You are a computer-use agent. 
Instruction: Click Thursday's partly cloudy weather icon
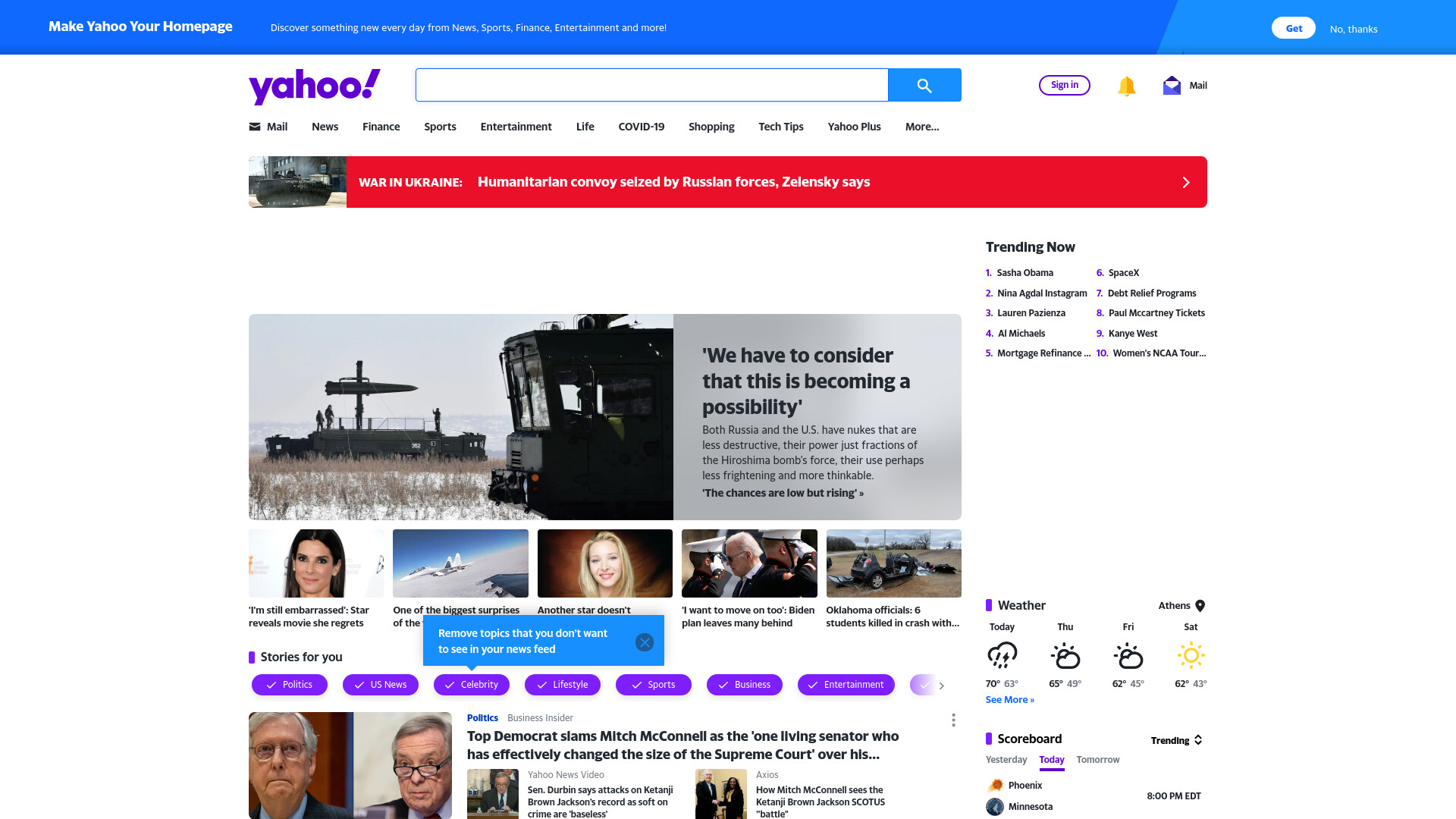point(1065,655)
